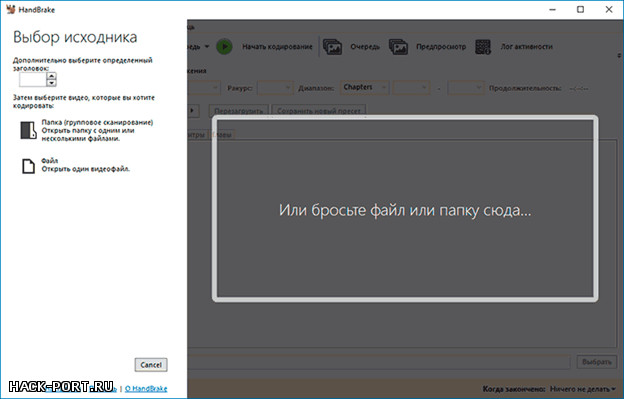
Task: Click 'Предпросмотр' toolbar label
Action: (441, 47)
